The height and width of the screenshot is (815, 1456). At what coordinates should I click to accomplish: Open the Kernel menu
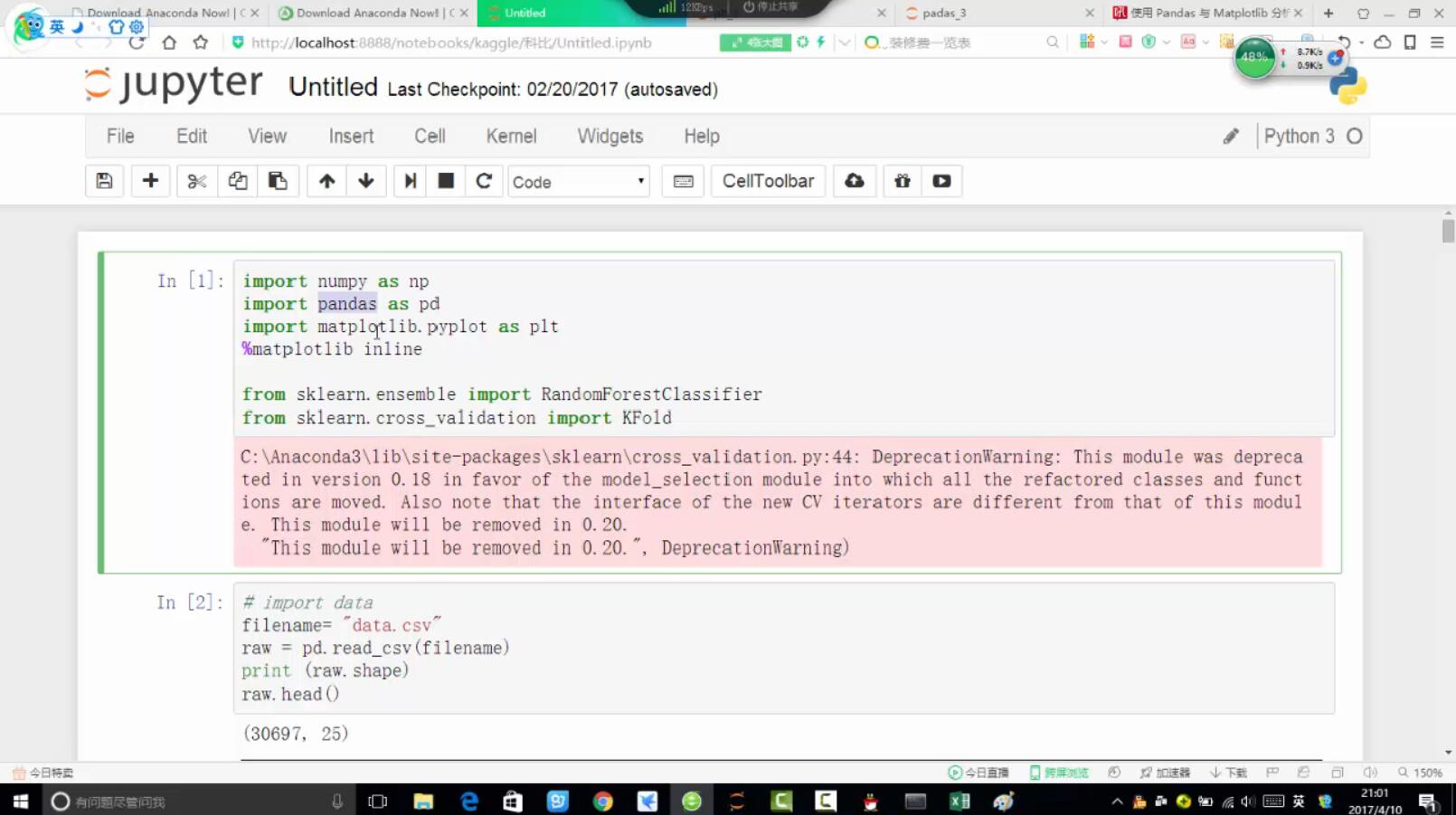click(x=511, y=137)
